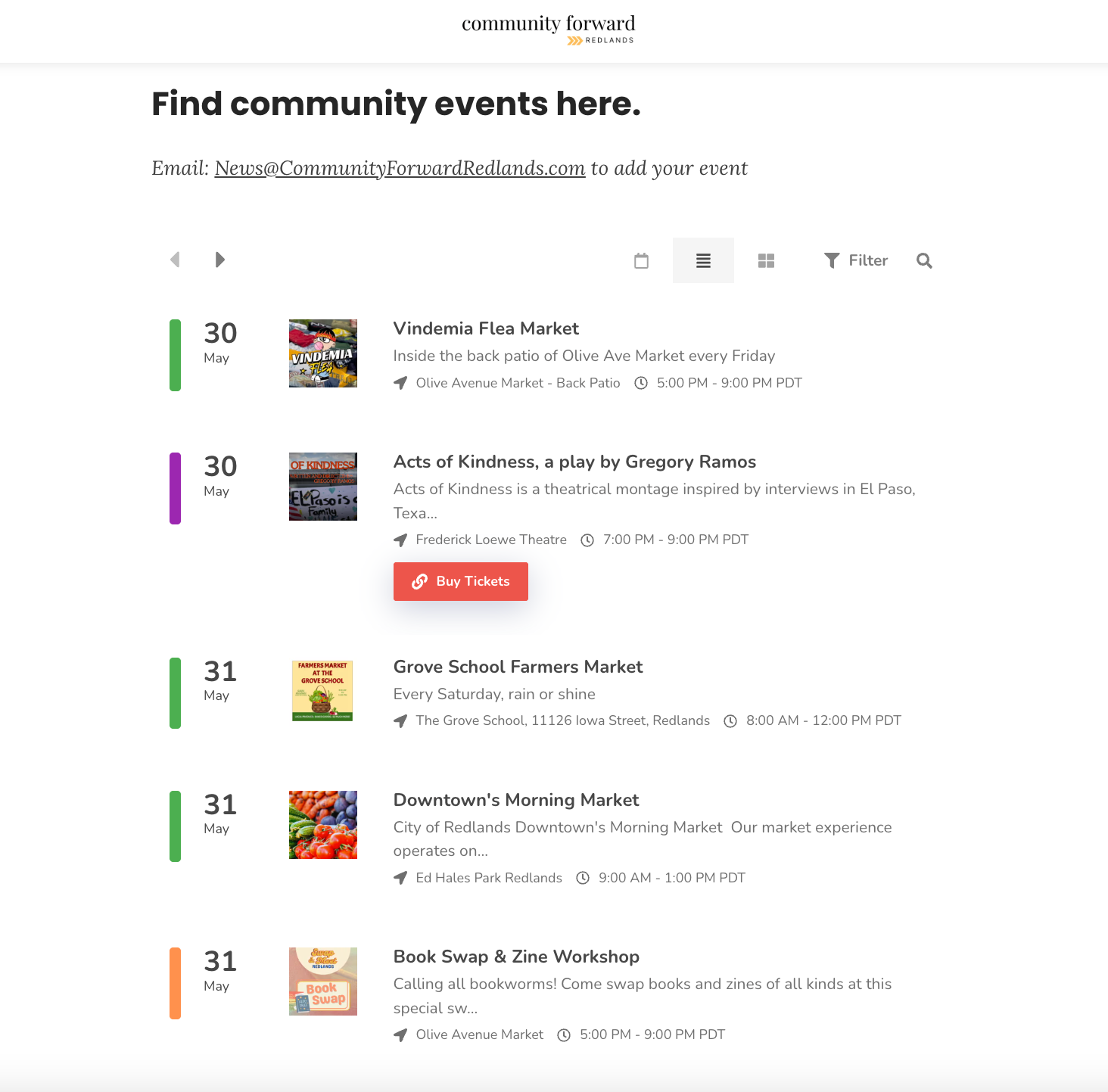Click location icon beside The Grove School address
The height and width of the screenshot is (1092, 1108).
pyautogui.click(x=400, y=721)
